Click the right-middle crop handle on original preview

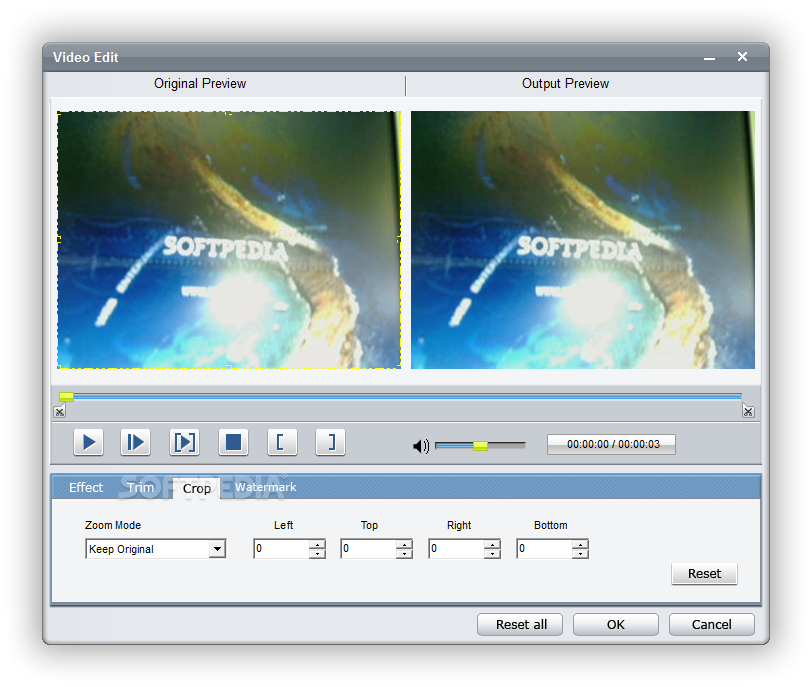tap(399, 239)
